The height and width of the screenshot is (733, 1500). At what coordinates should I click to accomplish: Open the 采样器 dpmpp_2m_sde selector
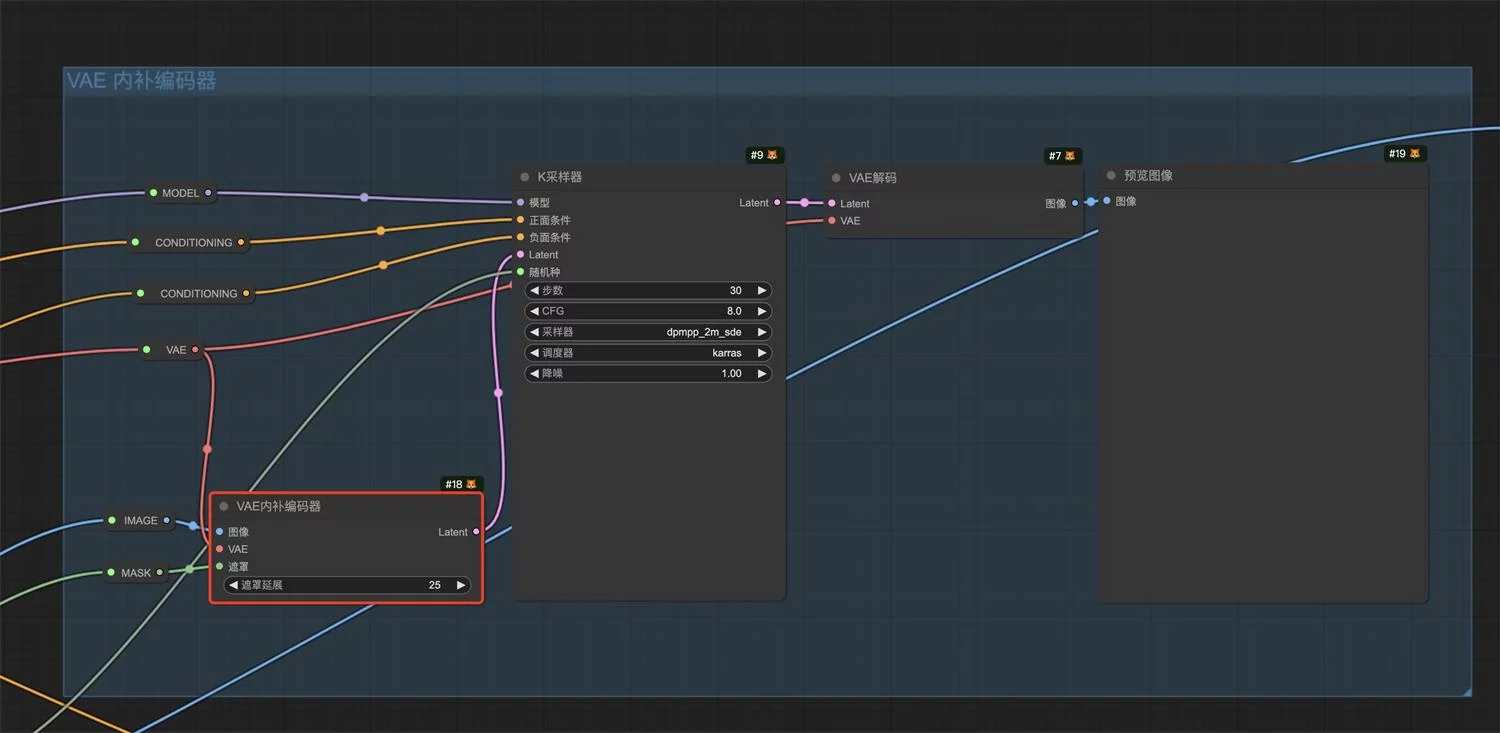pos(648,332)
